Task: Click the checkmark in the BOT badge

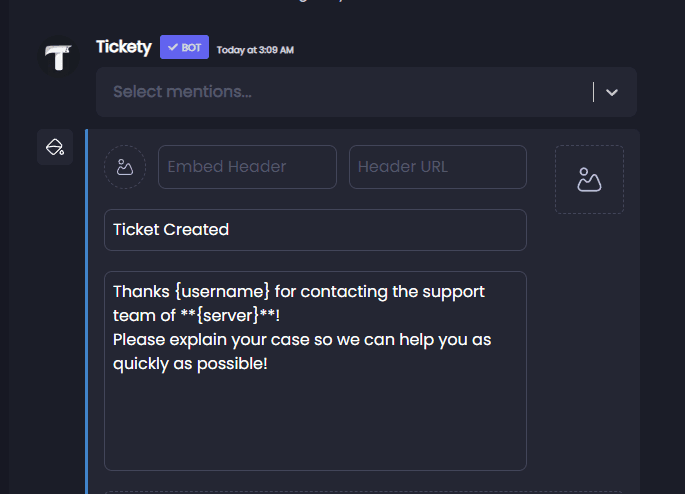Action: coord(173,47)
